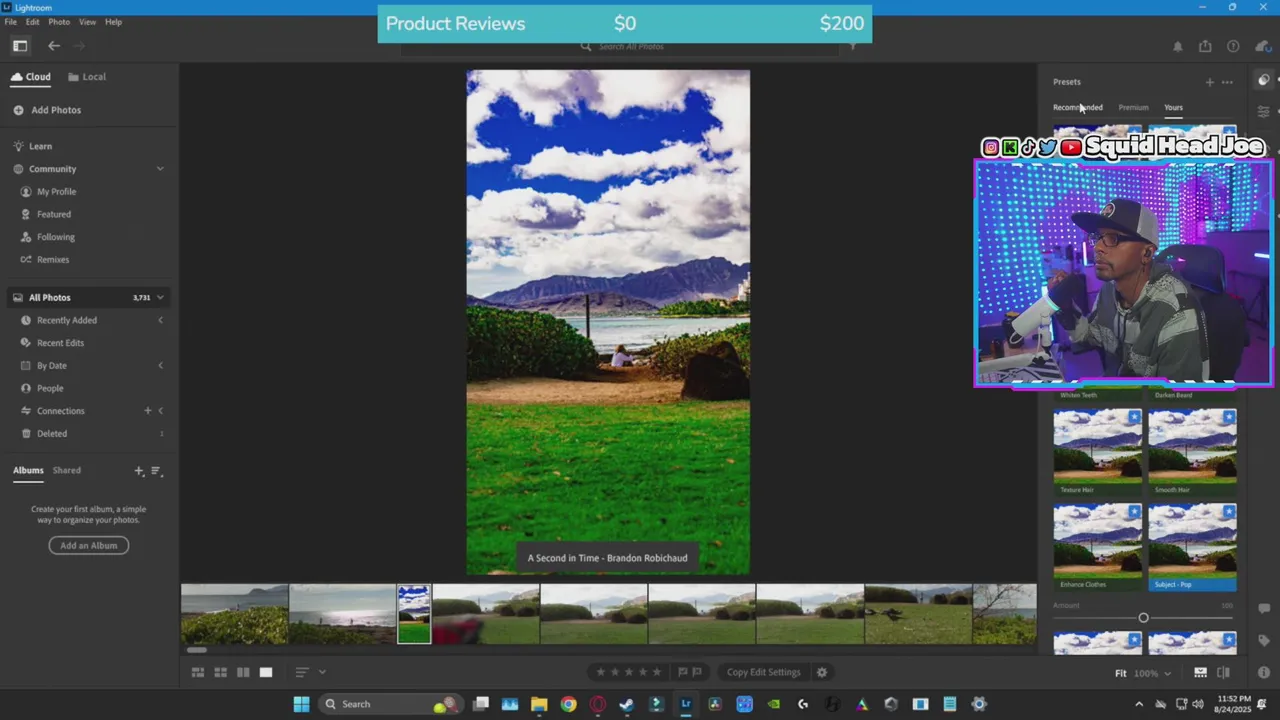Viewport: 1280px width, 720px height.
Task: Select the selected portrait thumbnail in filmstrip
Action: [414, 614]
